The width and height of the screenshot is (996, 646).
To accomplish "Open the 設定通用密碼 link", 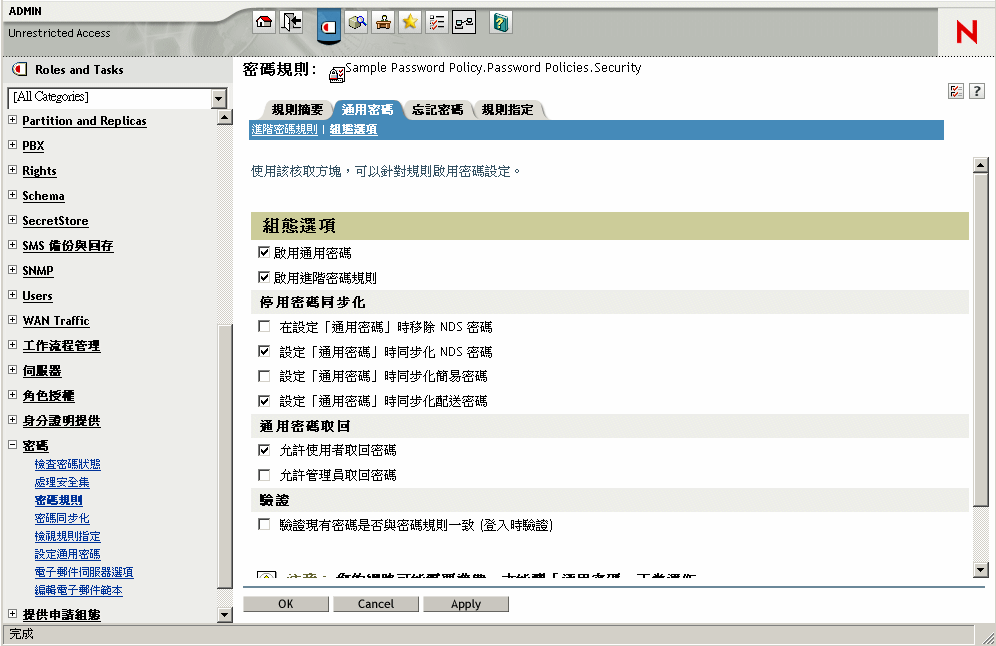I will tap(67, 554).
